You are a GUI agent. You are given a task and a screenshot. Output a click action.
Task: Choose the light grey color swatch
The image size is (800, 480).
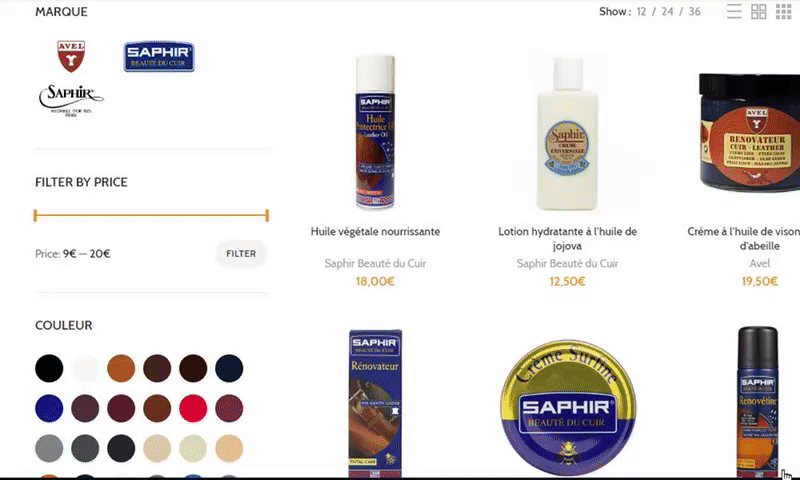click(x=49, y=448)
